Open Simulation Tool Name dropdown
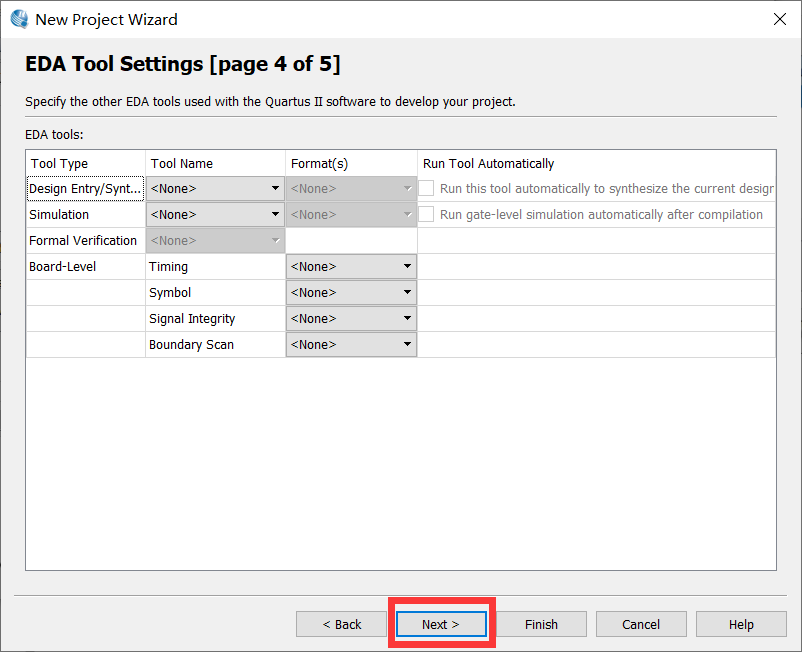This screenshot has height=652, width=802. (215, 215)
